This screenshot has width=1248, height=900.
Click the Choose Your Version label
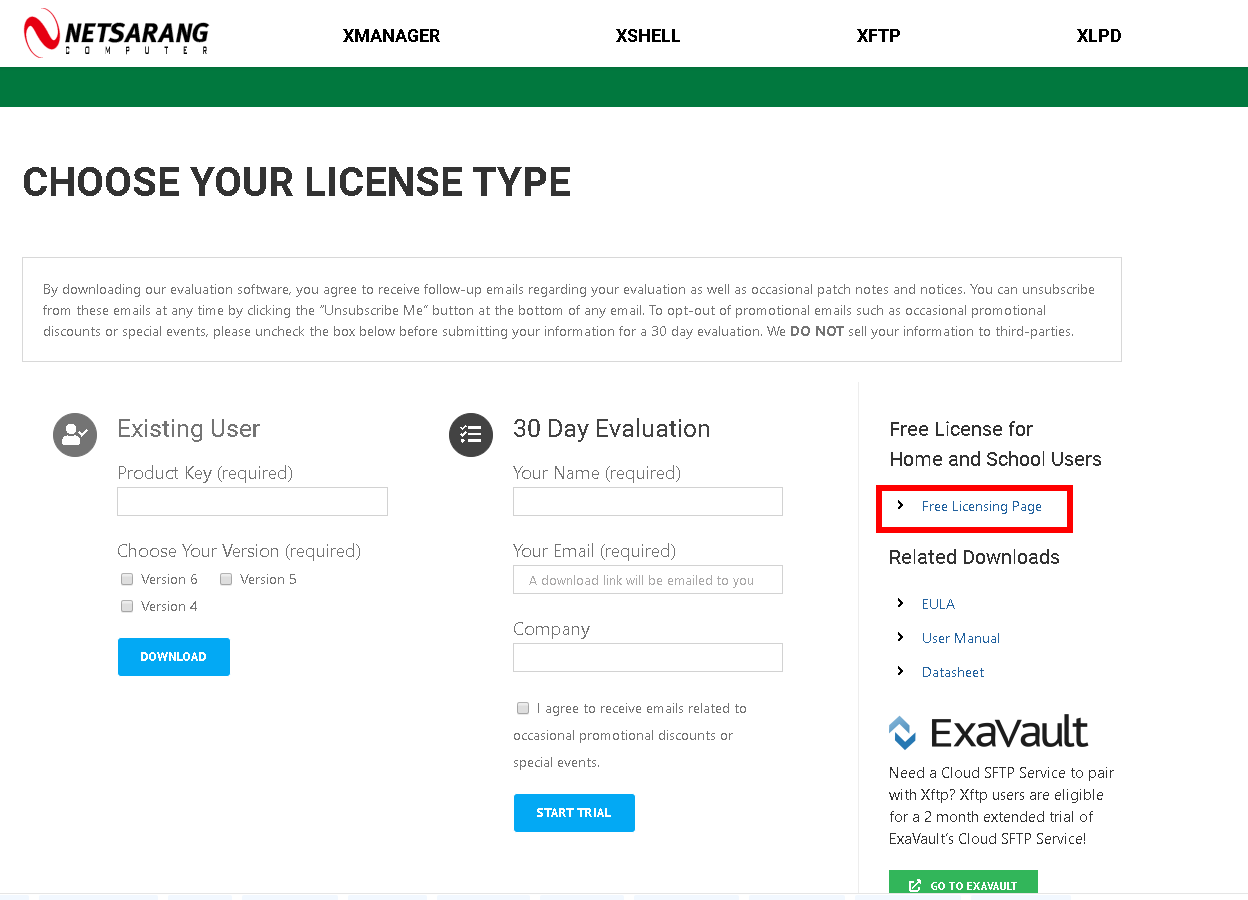(x=239, y=551)
